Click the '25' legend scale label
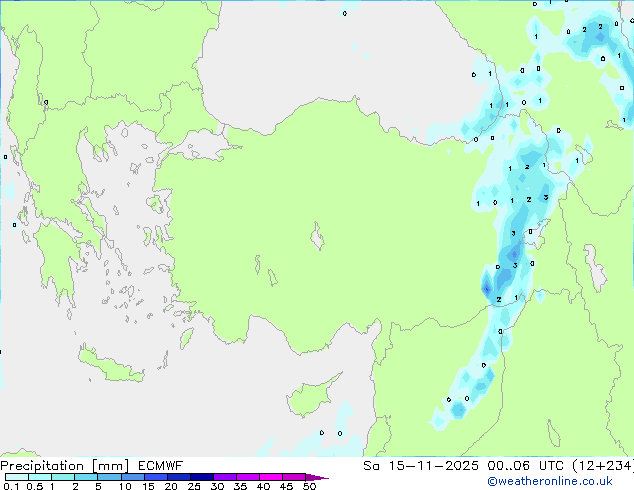This screenshot has width=634, height=490. click(x=194, y=486)
